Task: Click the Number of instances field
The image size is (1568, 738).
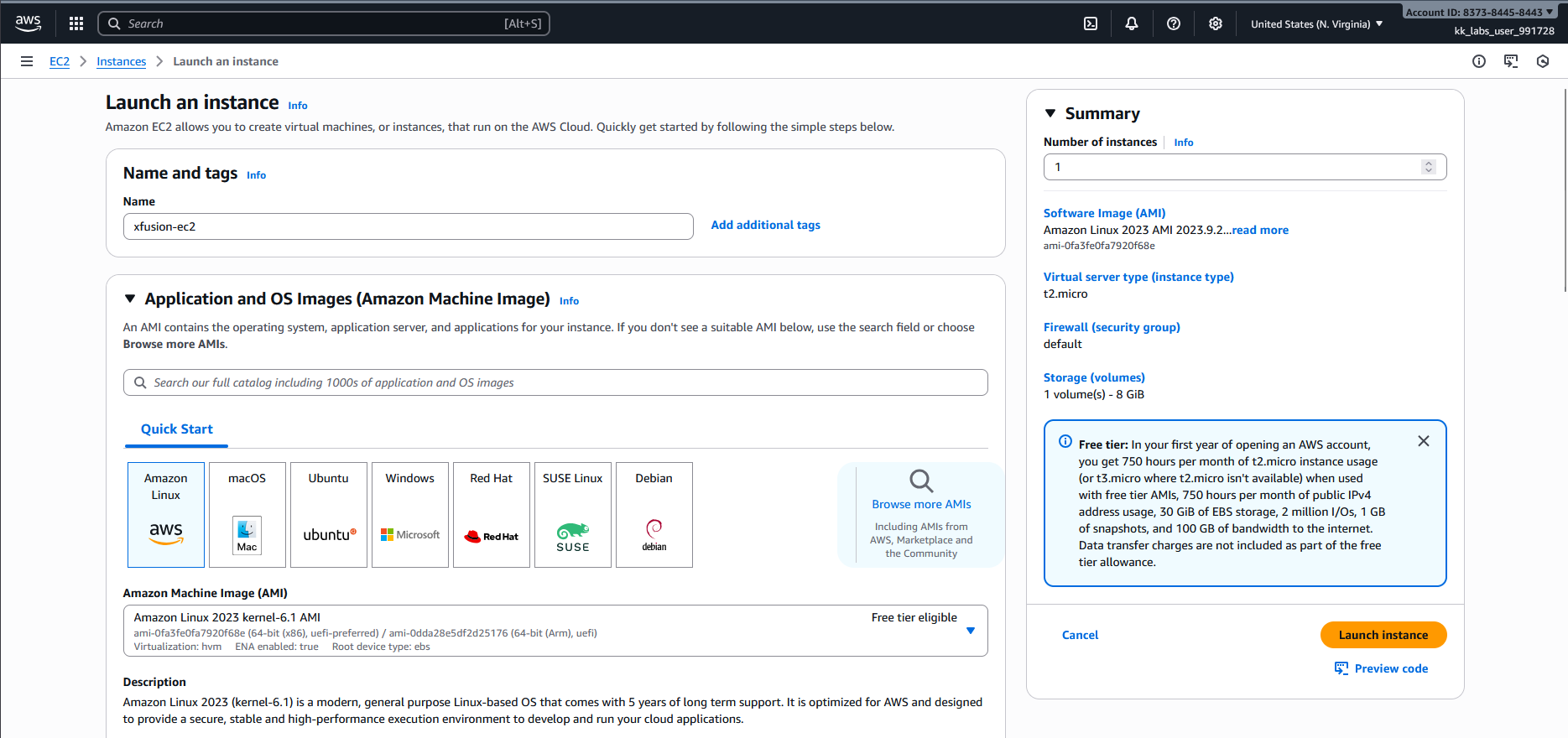Action: point(1245,167)
